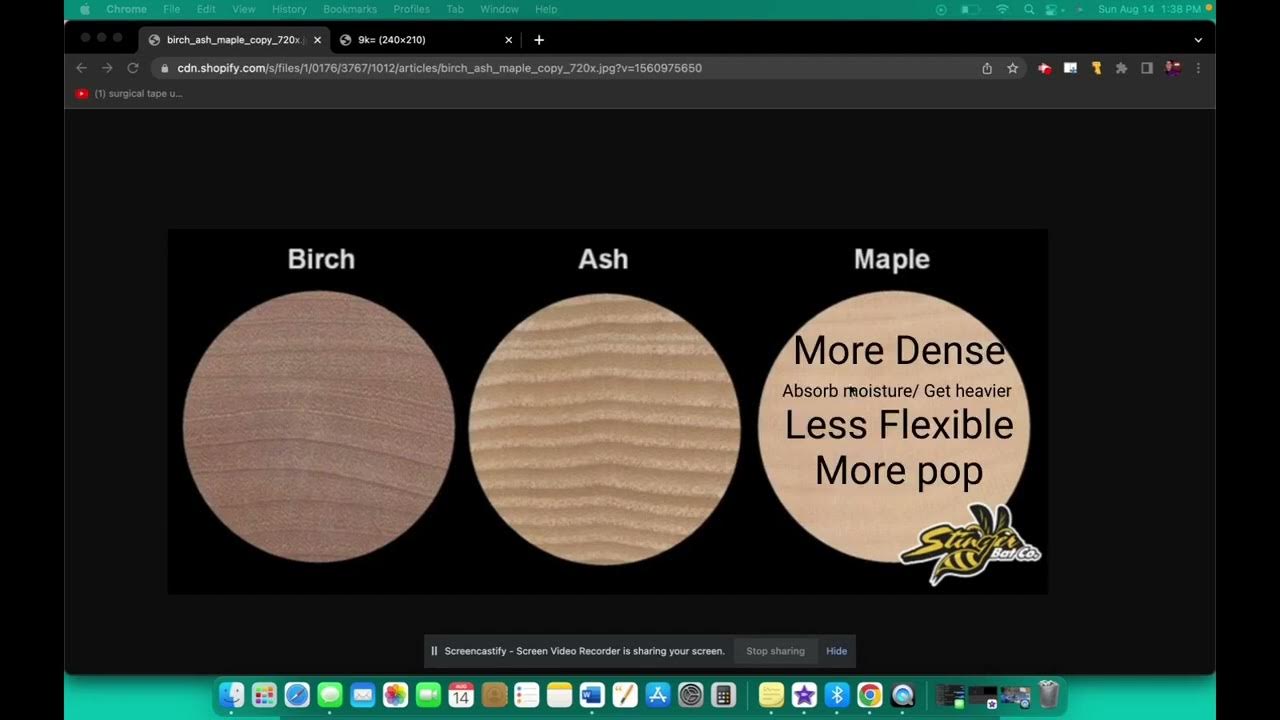
Task: Reload the page with the refresh icon
Action: pos(133,68)
